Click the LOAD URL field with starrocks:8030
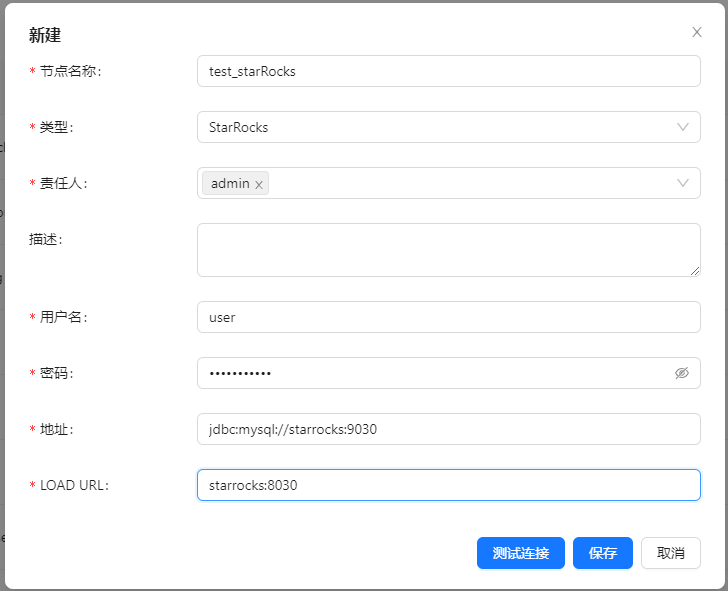 [448, 485]
